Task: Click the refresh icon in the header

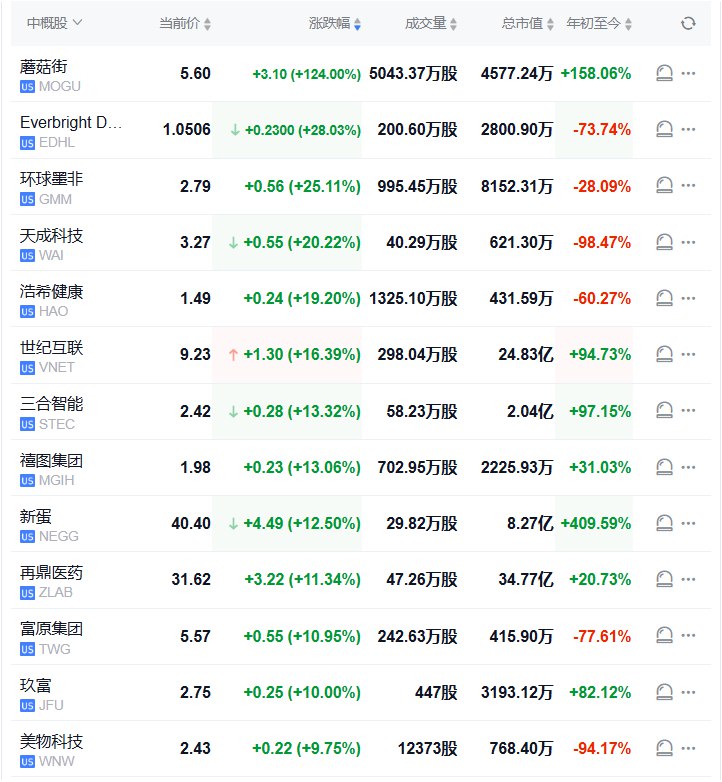Action: pos(688,23)
